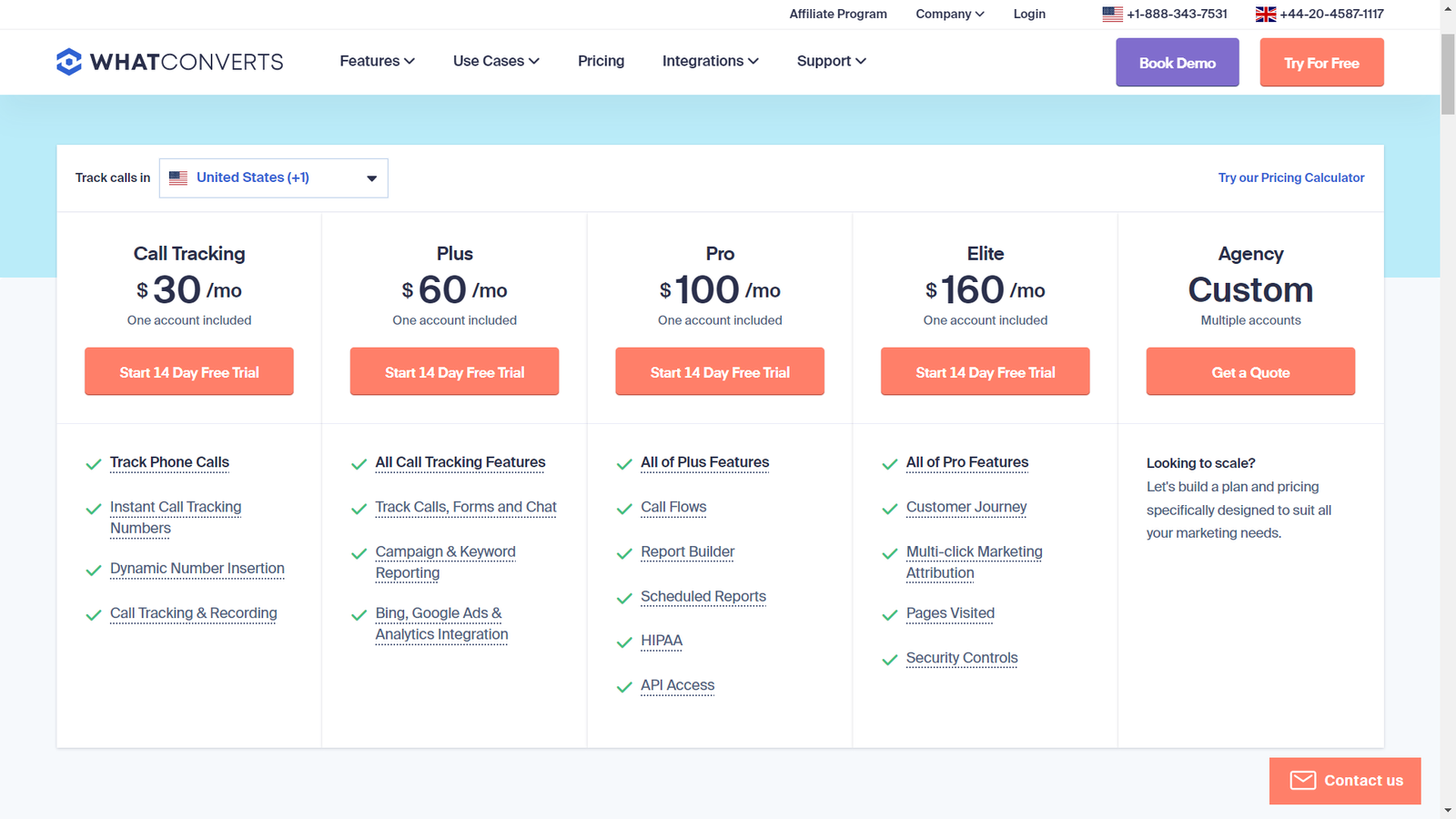
Task: Click the Scheduled Reports feature
Action: (x=703, y=596)
